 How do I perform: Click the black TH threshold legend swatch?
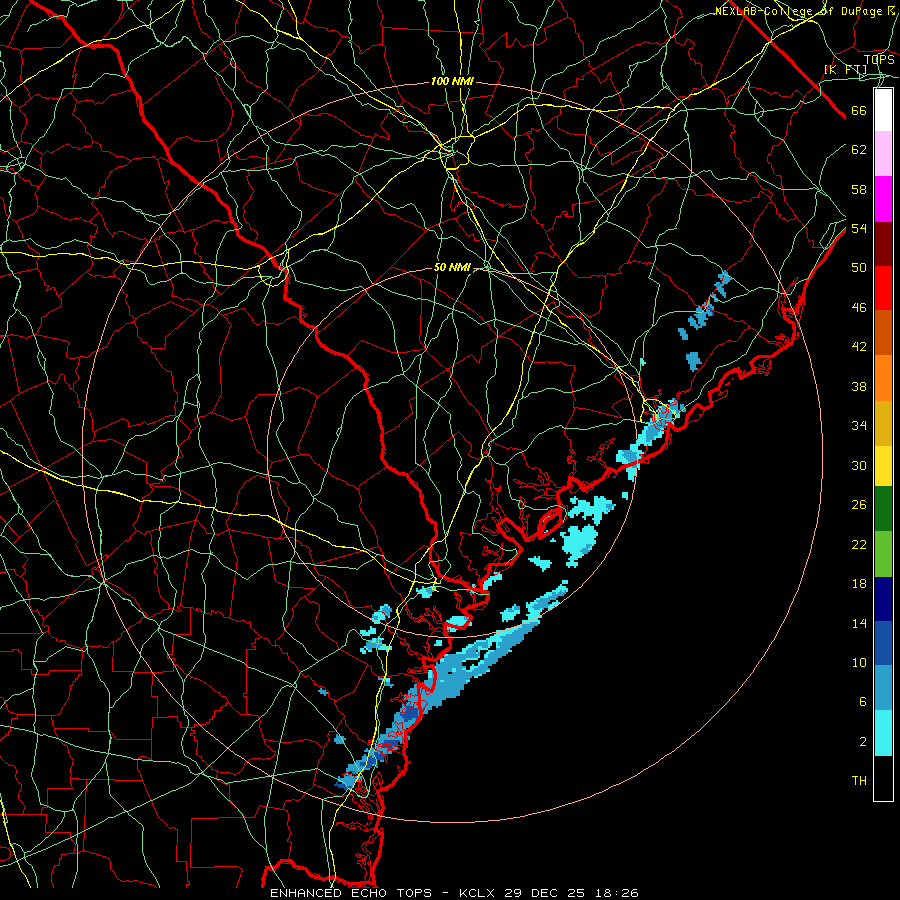point(883,778)
